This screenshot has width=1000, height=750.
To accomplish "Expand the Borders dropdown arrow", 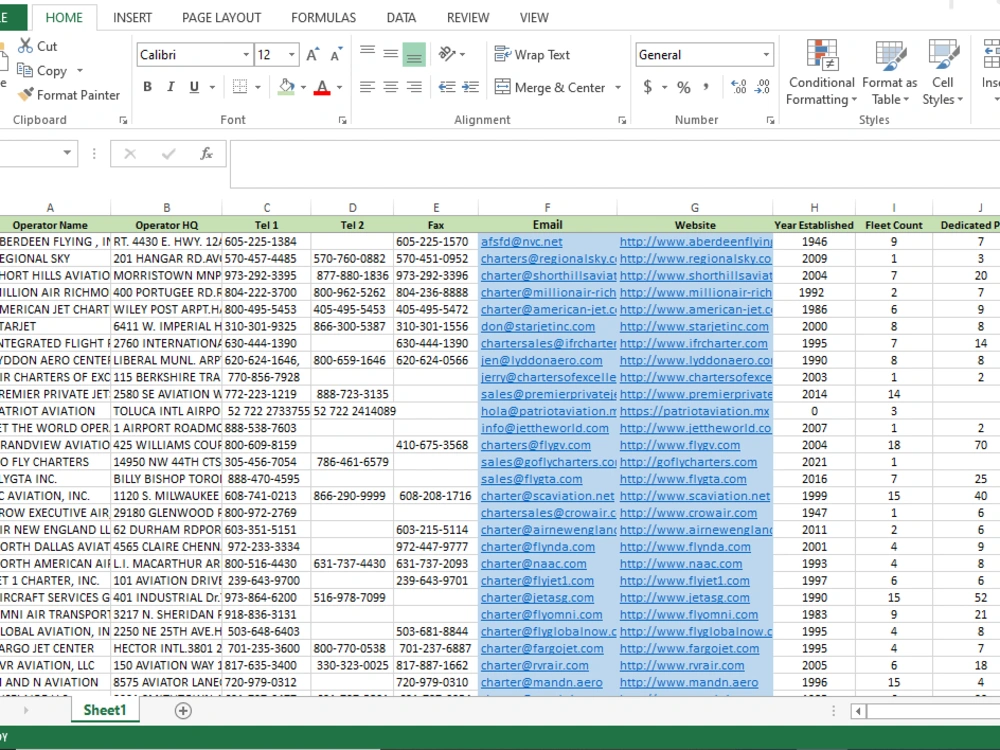I will click(258, 87).
